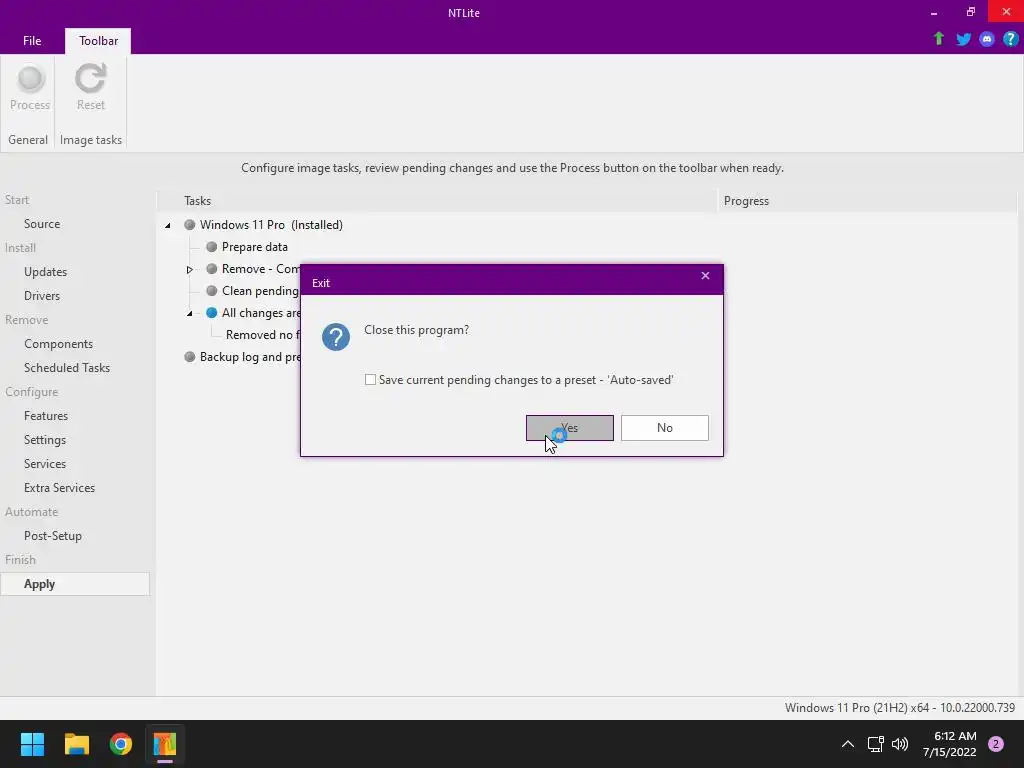Check the Save pending changes to preset box
This screenshot has width=1024, height=768.
pyautogui.click(x=370, y=379)
